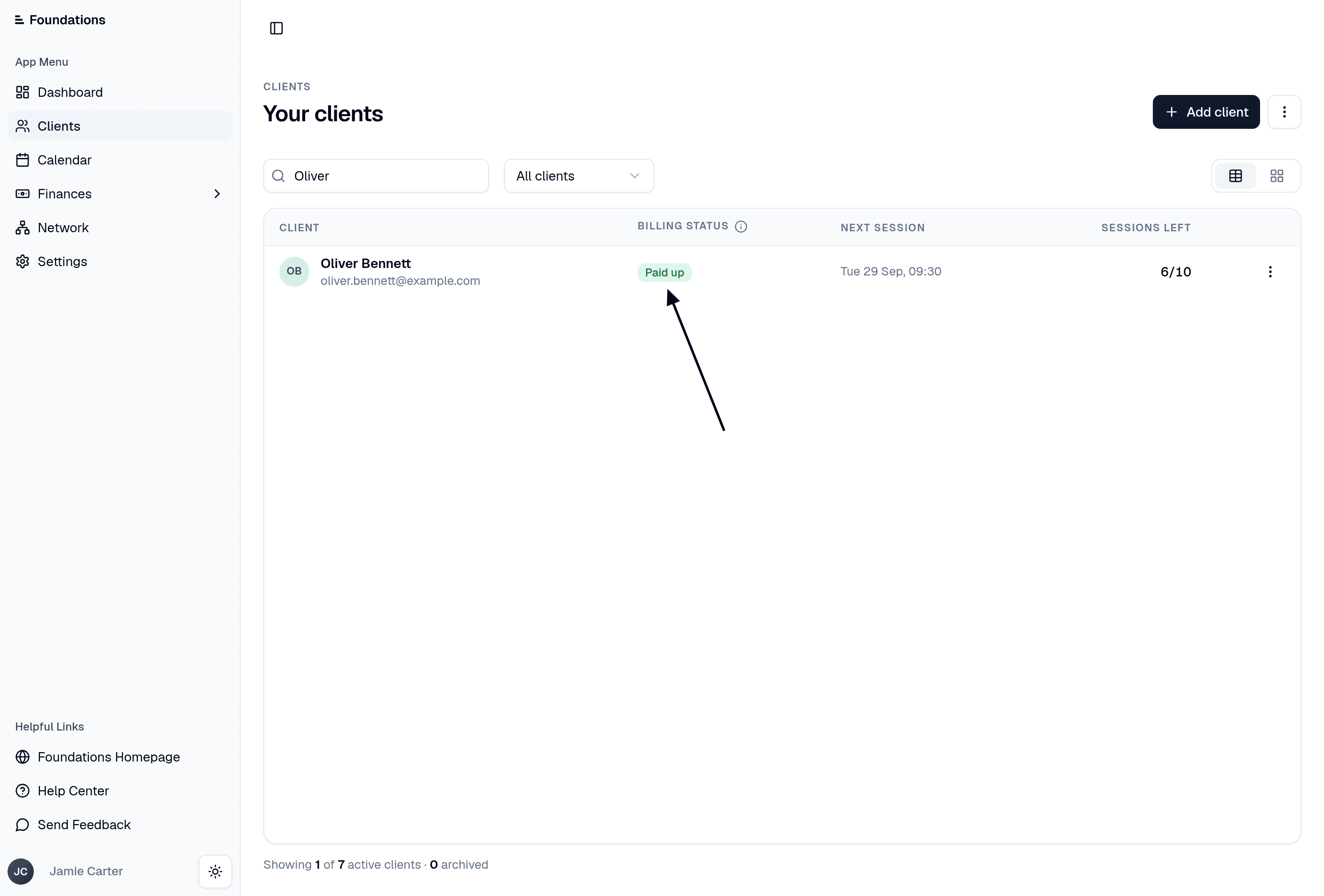Screen dimensions: 1324x896
Task: Click the OB client avatar
Action: [294, 271]
